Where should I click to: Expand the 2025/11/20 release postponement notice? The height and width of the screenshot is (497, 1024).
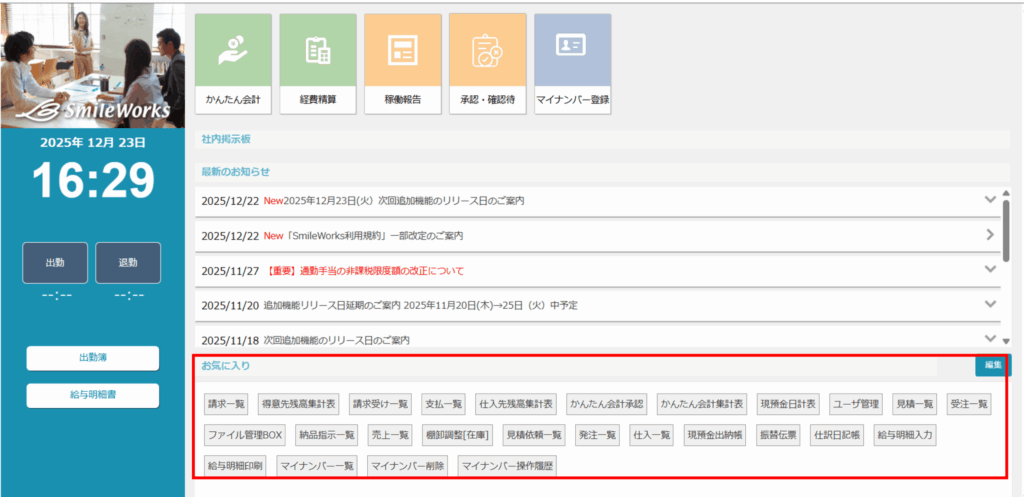tap(990, 304)
